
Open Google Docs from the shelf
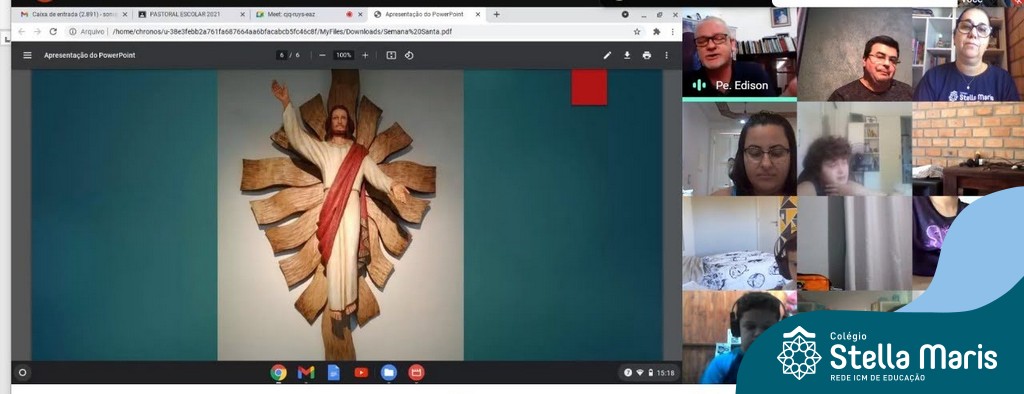click(334, 372)
